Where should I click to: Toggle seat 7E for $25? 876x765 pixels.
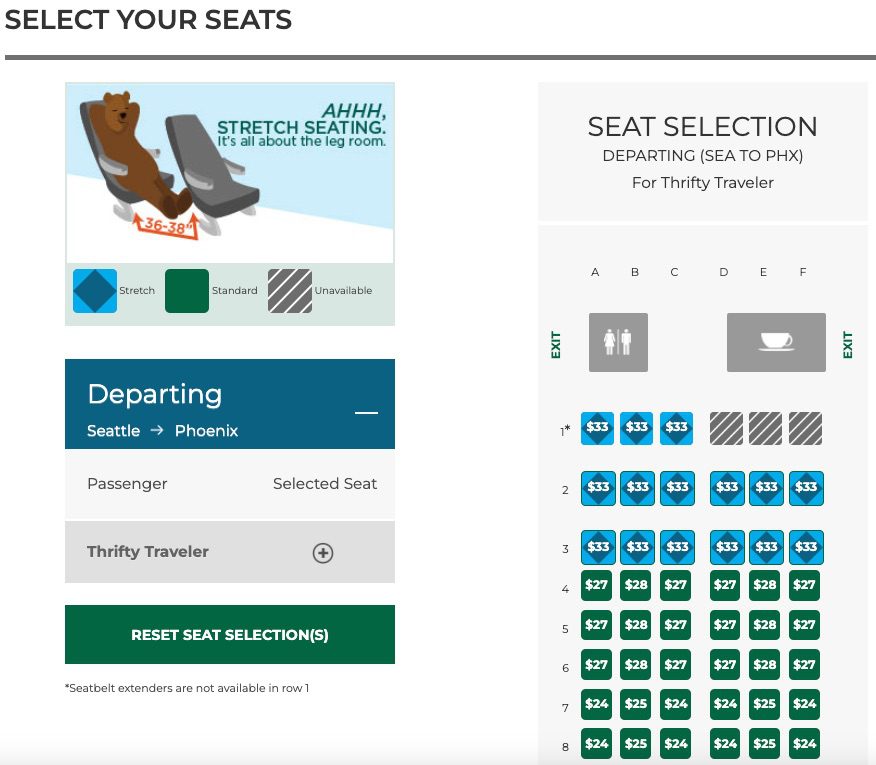[x=765, y=704]
